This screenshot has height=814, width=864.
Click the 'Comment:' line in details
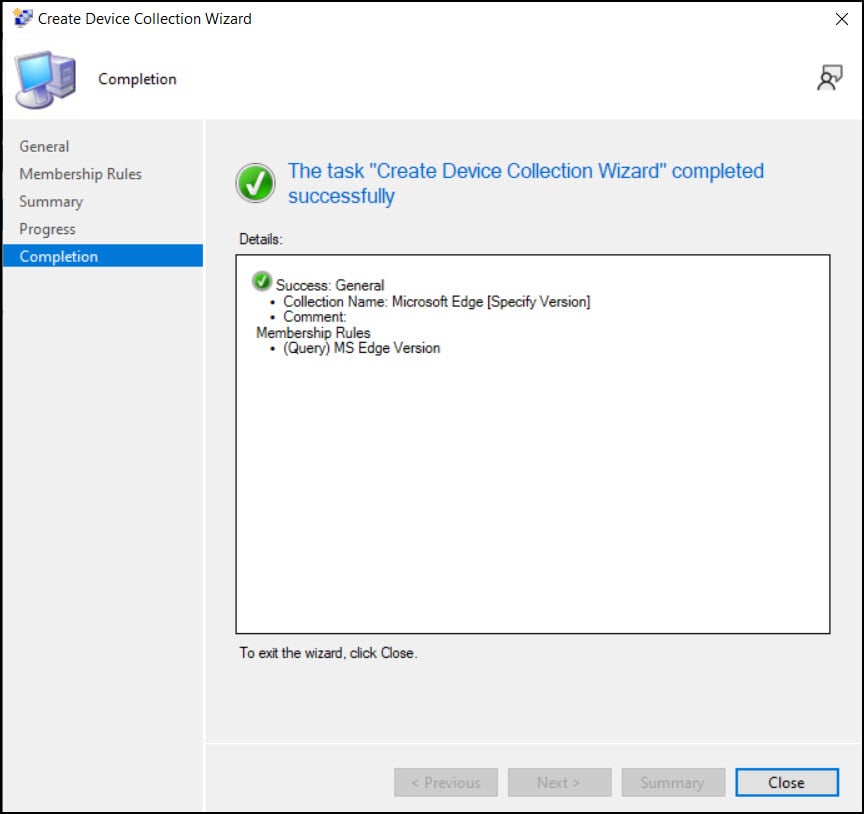315,317
